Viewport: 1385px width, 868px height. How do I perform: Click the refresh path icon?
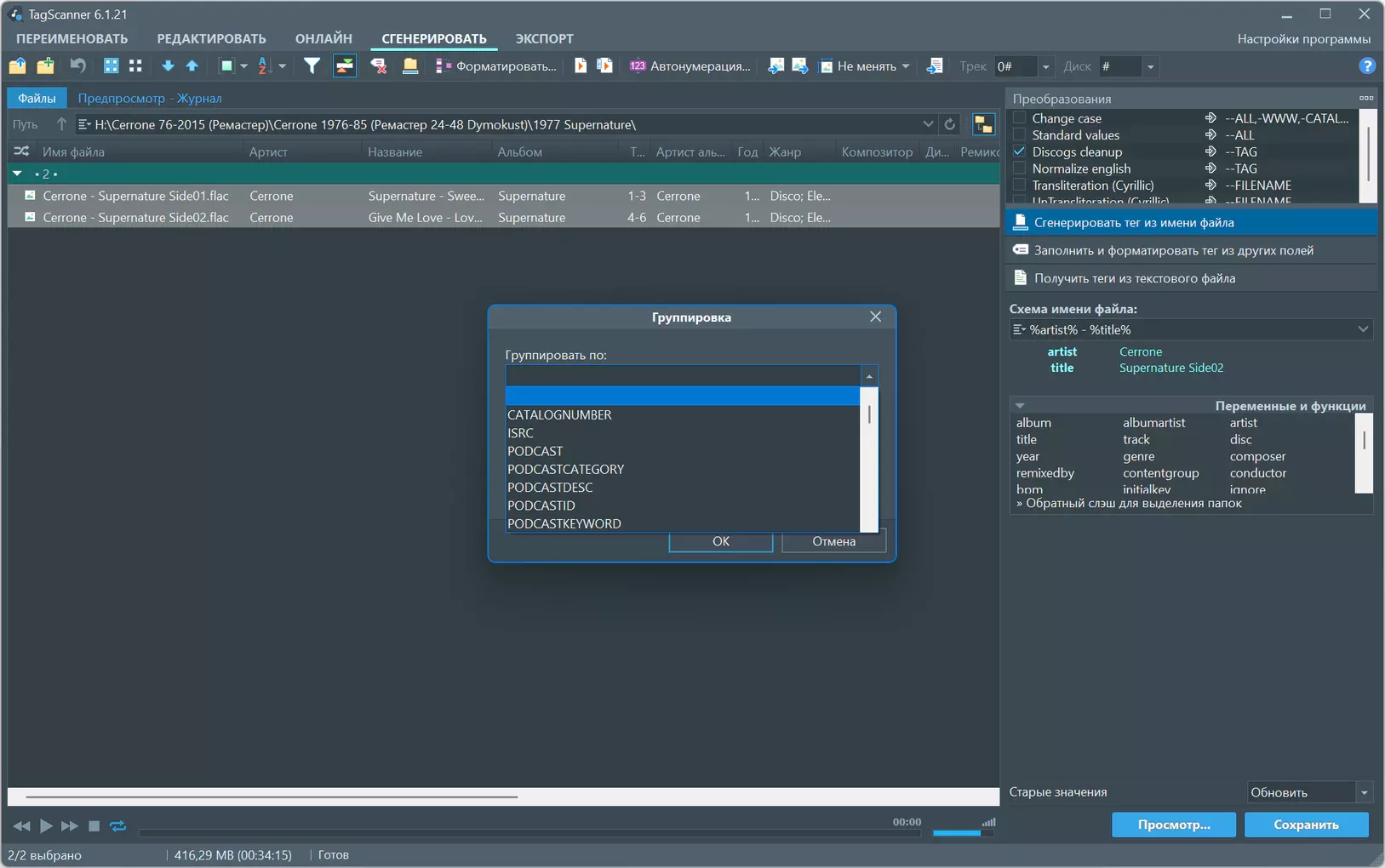[950, 124]
